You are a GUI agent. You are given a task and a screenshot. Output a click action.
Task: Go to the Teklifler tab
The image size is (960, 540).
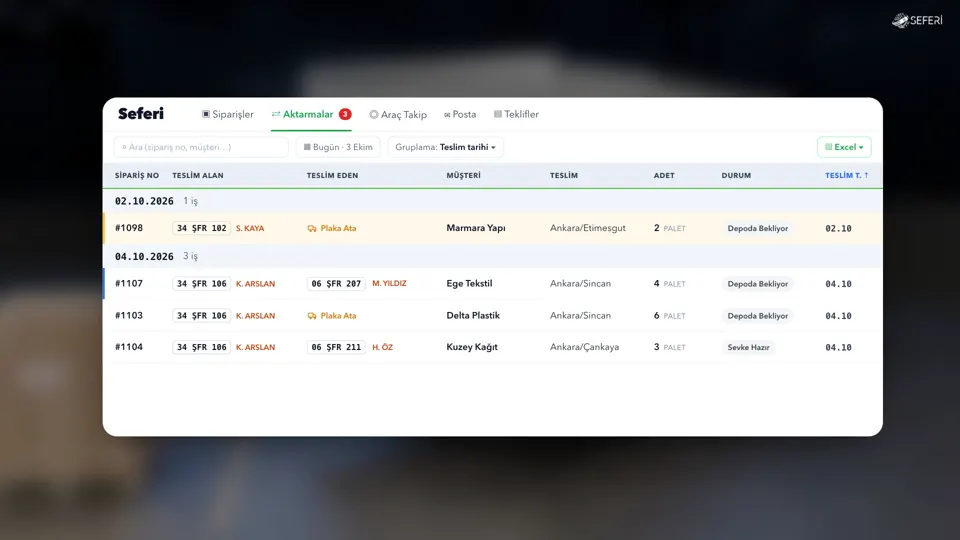pos(516,114)
